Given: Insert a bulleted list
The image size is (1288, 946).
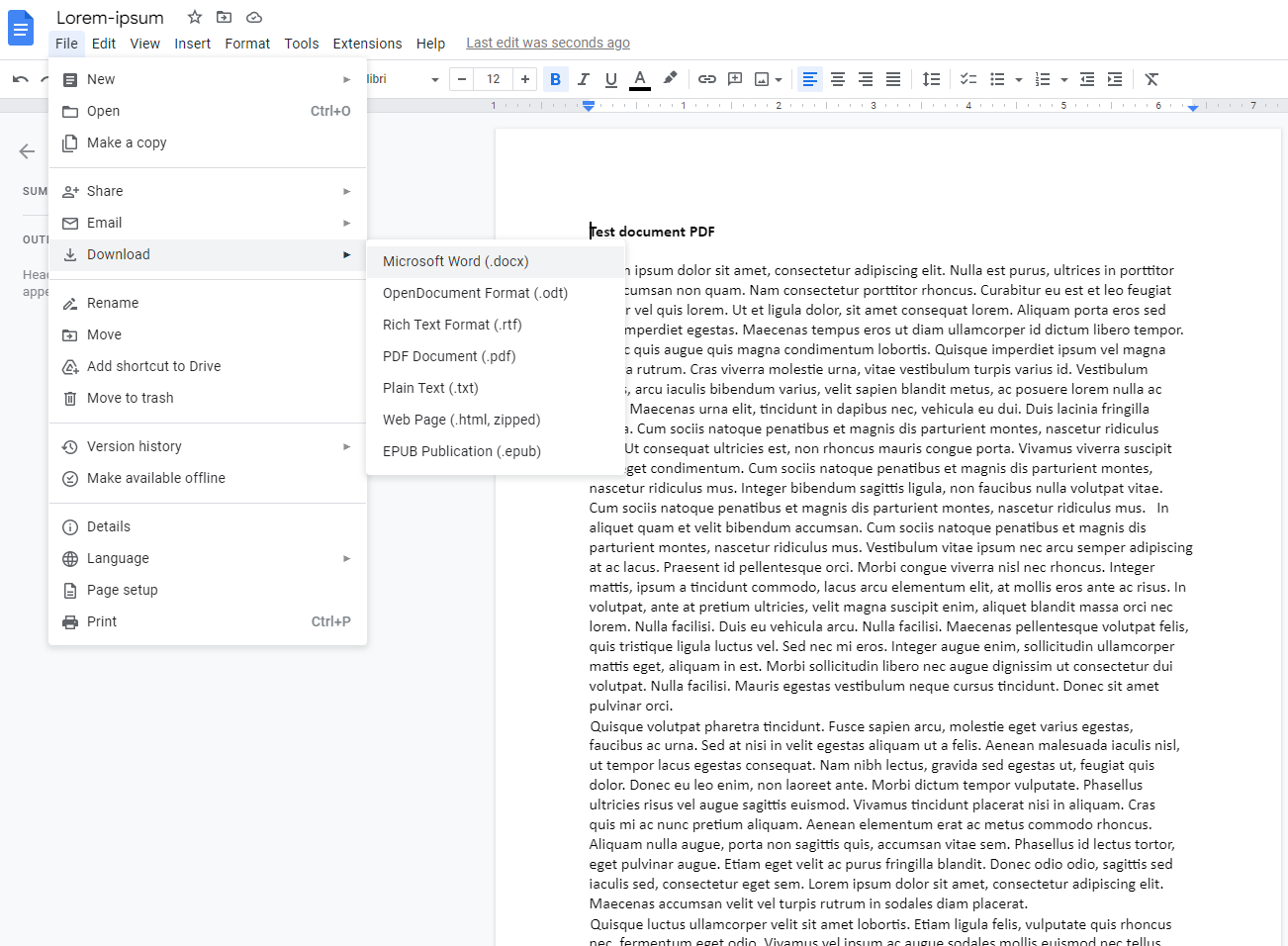Looking at the screenshot, I should [x=997, y=79].
